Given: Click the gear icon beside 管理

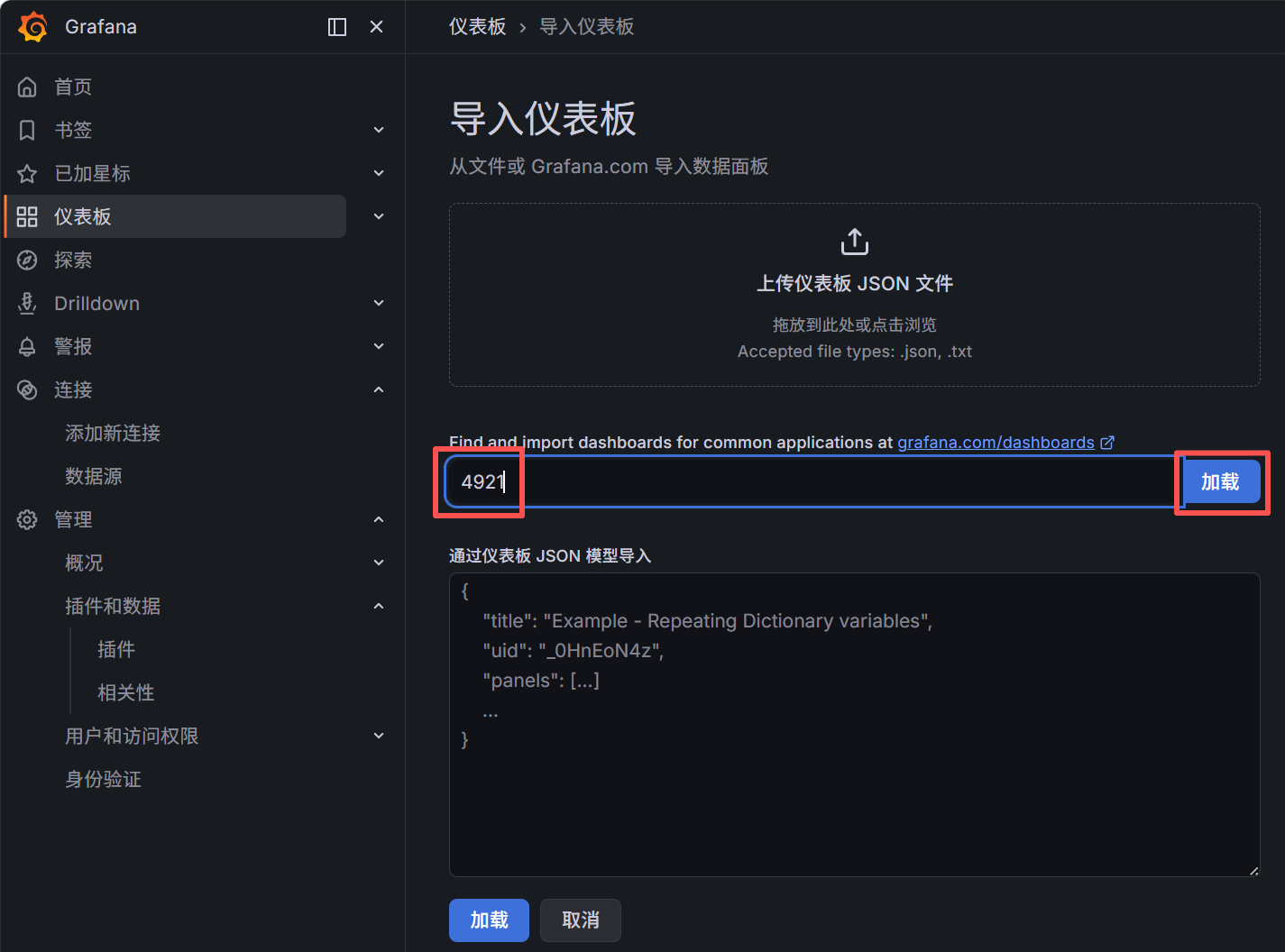Looking at the screenshot, I should [x=27, y=519].
